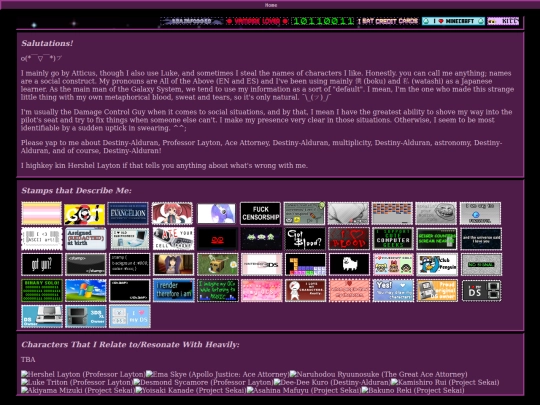The image size is (540, 405).
Task: Click the trollface stamp
Action: [x=436, y=214]
